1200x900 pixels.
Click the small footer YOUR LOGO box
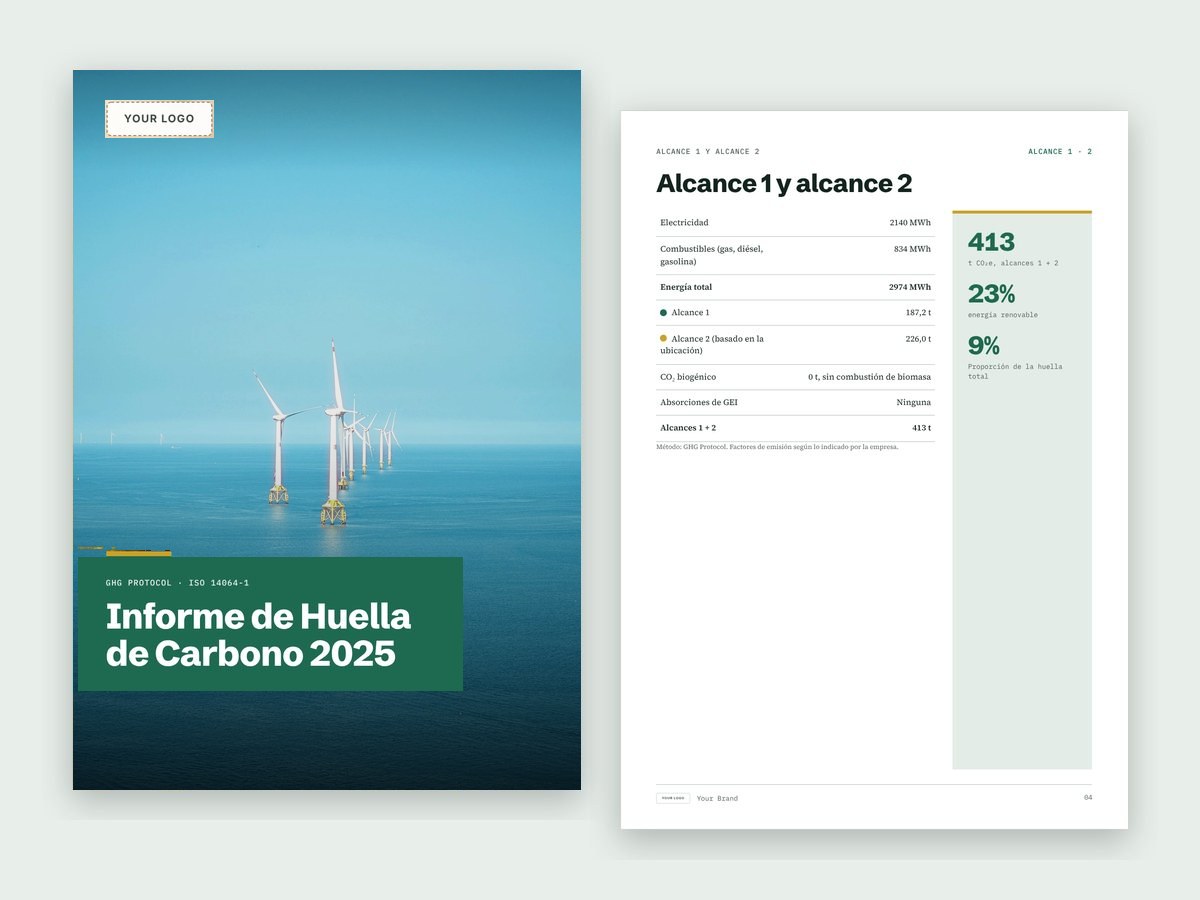tap(673, 798)
